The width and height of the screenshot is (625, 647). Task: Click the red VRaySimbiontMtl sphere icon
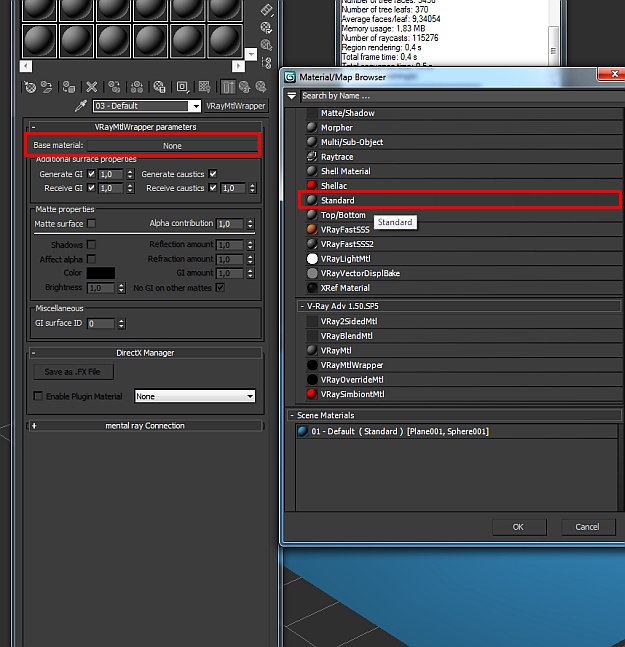coord(312,394)
